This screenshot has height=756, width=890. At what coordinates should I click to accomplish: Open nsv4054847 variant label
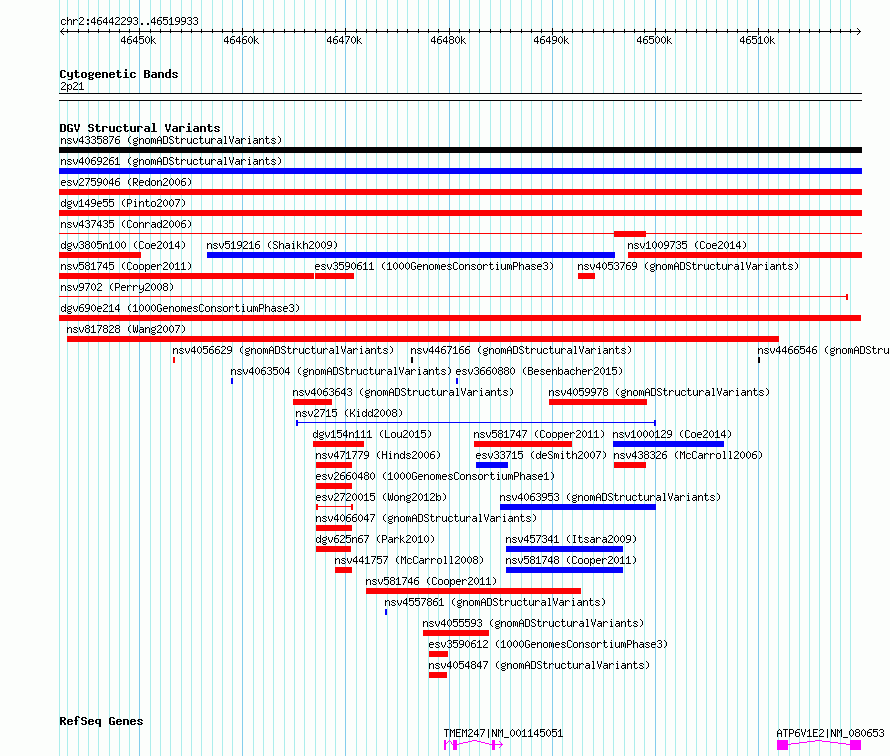pyautogui.click(x=539, y=665)
